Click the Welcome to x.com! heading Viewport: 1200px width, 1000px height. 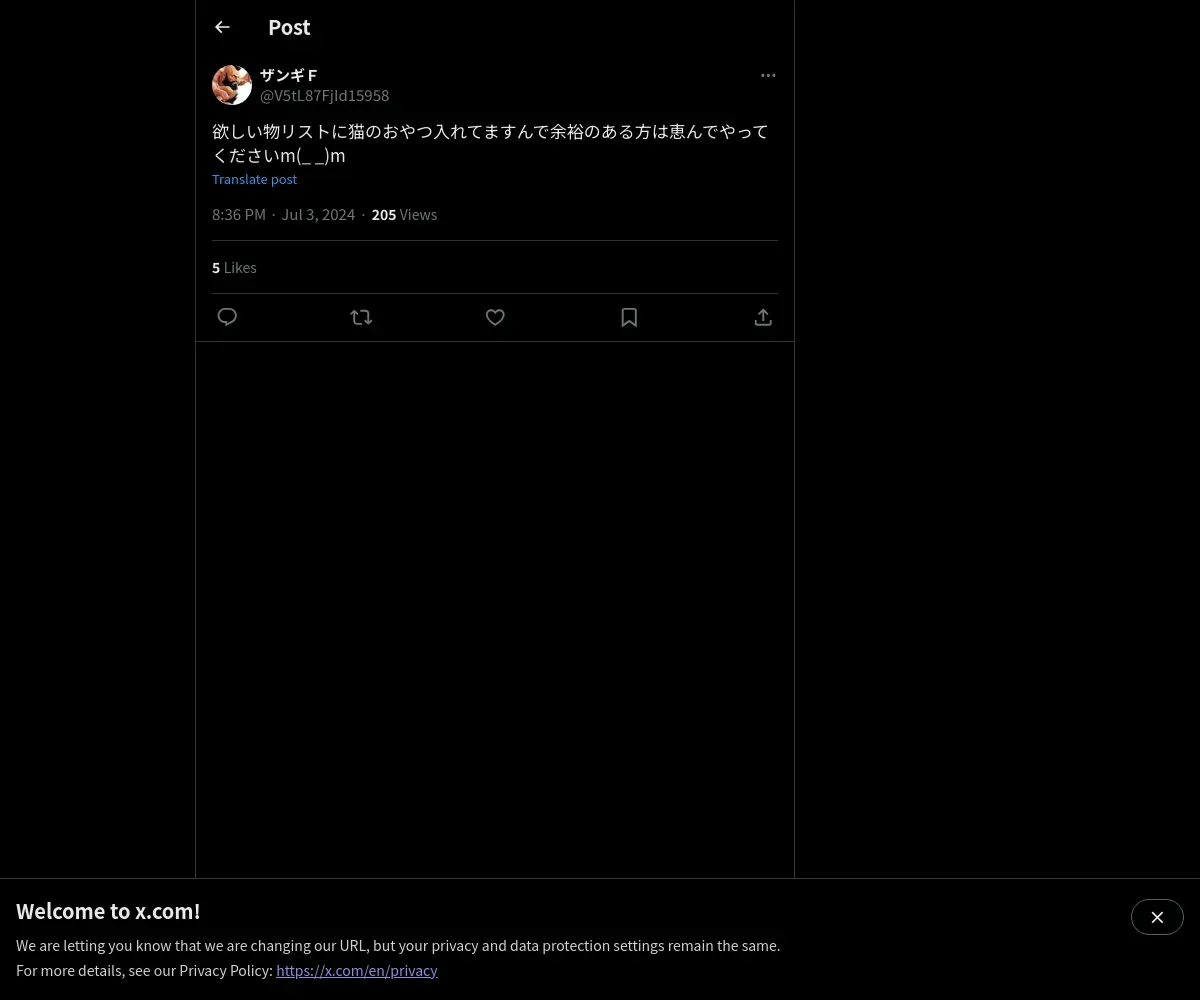(108, 911)
